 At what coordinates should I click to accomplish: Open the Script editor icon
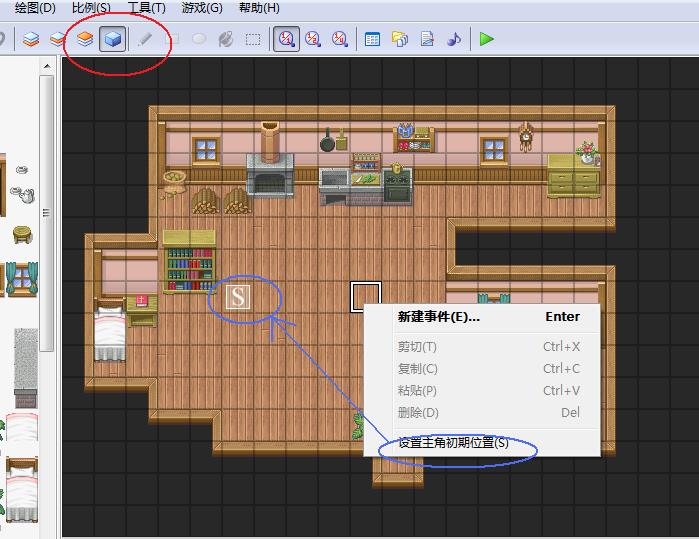tap(427, 39)
